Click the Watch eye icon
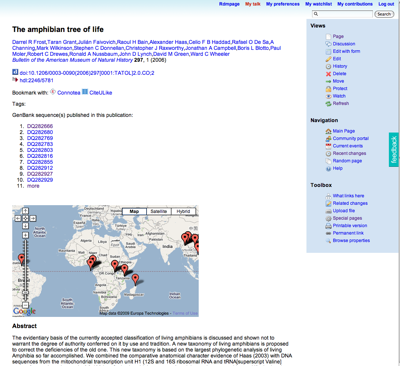This screenshot has height=366, width=400. 328,96
